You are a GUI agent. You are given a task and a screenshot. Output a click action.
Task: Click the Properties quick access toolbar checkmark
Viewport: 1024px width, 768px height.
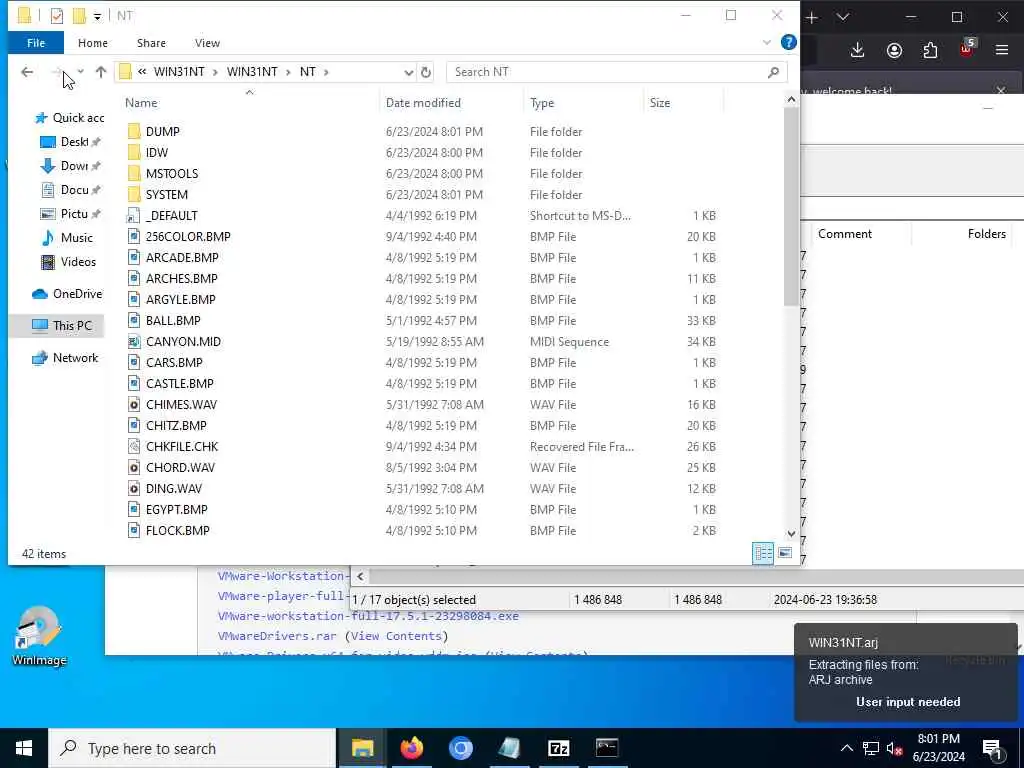click(56, 16)
